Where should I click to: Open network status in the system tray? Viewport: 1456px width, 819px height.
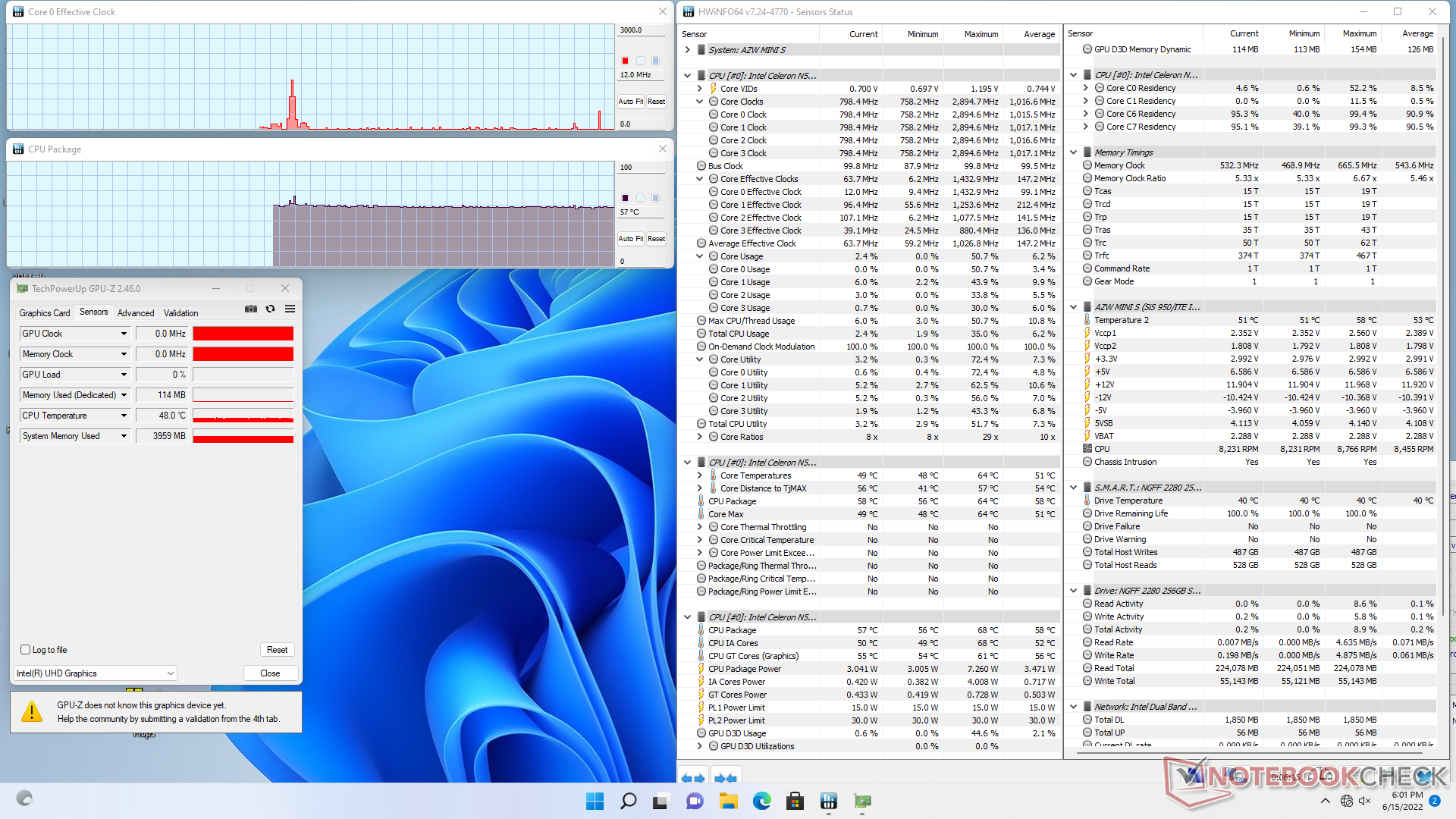tap(1347, 801)
